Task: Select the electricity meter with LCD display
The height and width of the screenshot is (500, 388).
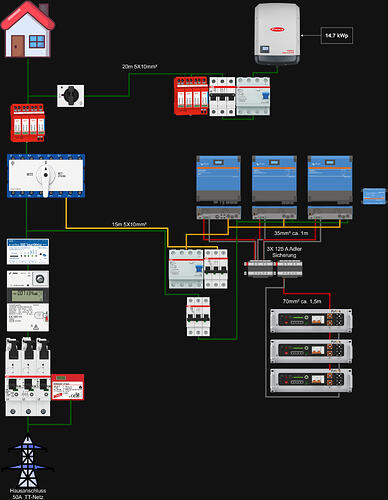Action: coord(28,301)
